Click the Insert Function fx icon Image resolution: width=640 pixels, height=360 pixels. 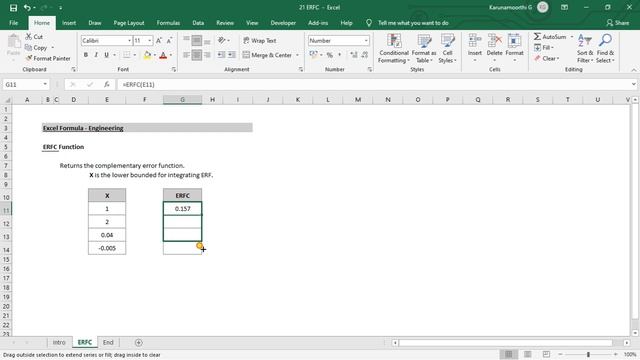pyautogui.click(x=107, y=84)
